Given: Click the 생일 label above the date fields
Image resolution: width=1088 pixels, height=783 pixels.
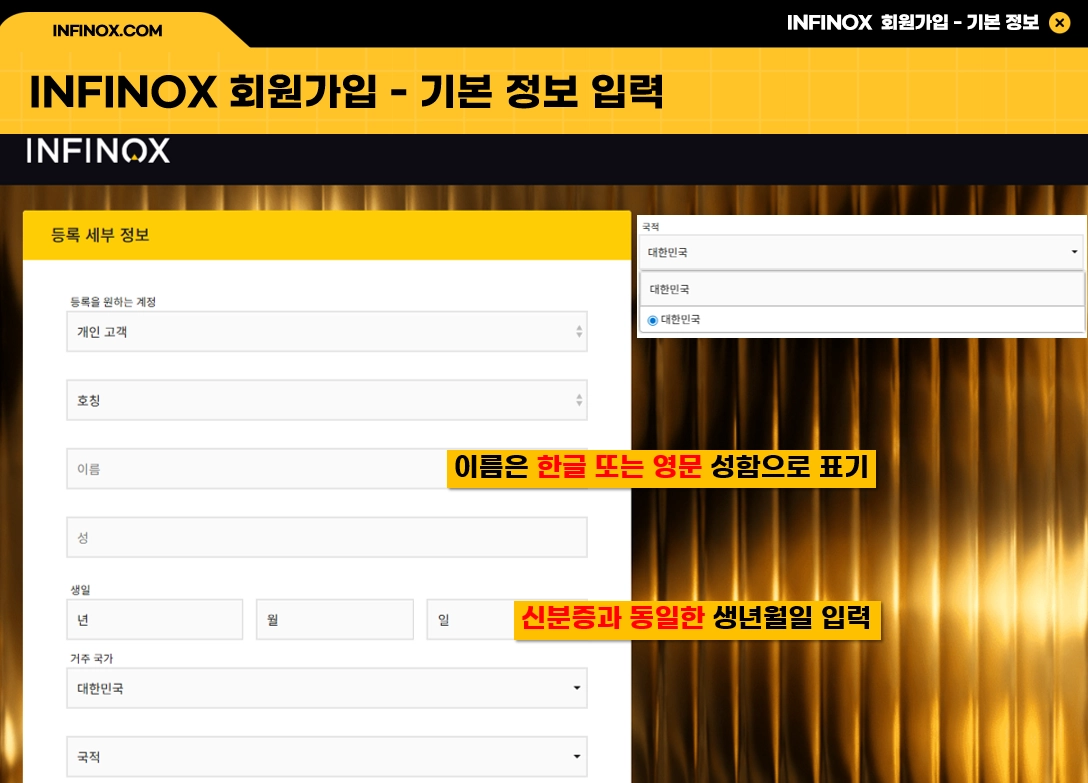Looking at the screenshot, I should pos(80,589).
